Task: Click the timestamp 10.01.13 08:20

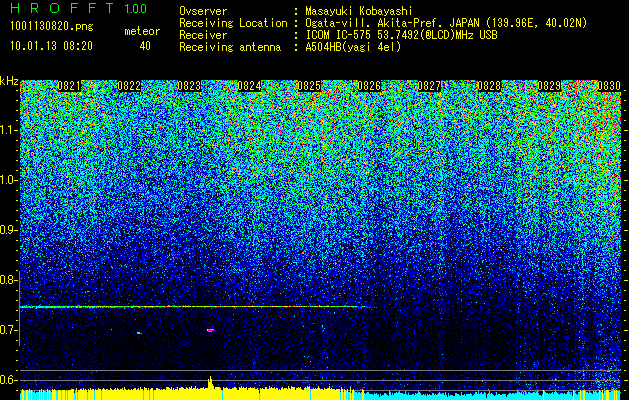Action: [51, 46]
